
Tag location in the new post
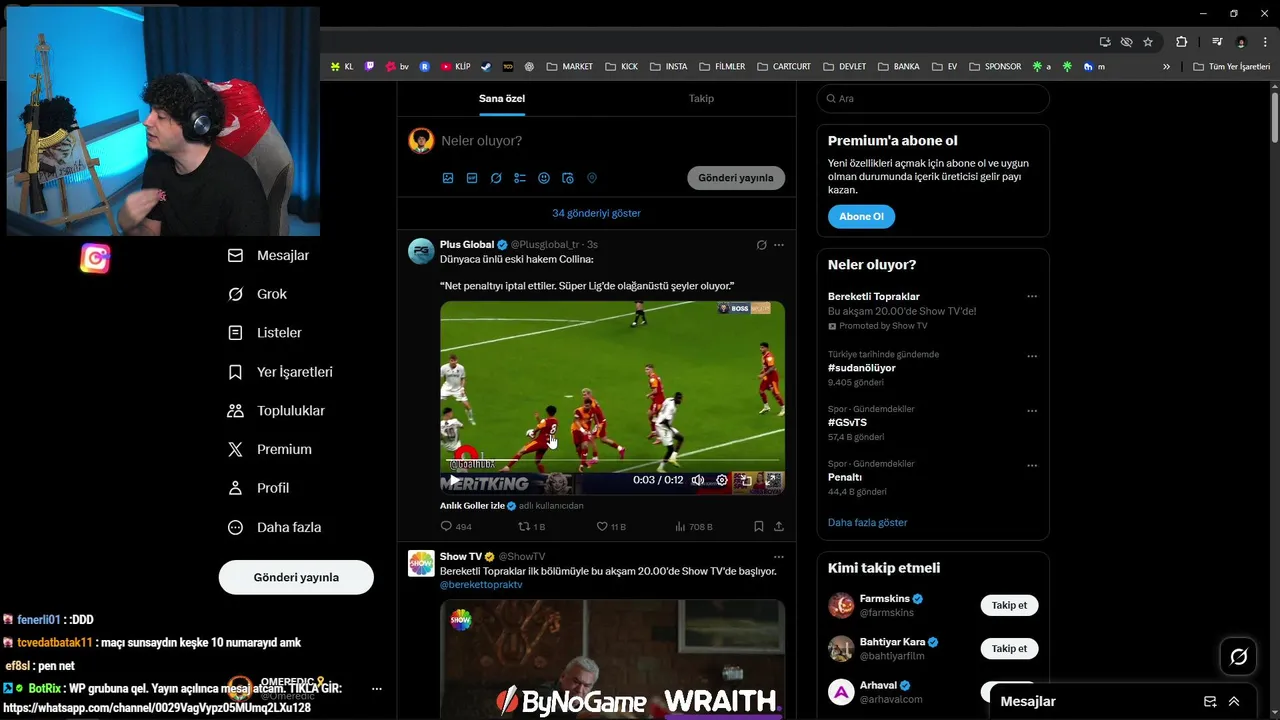click(x=592, y=178)
